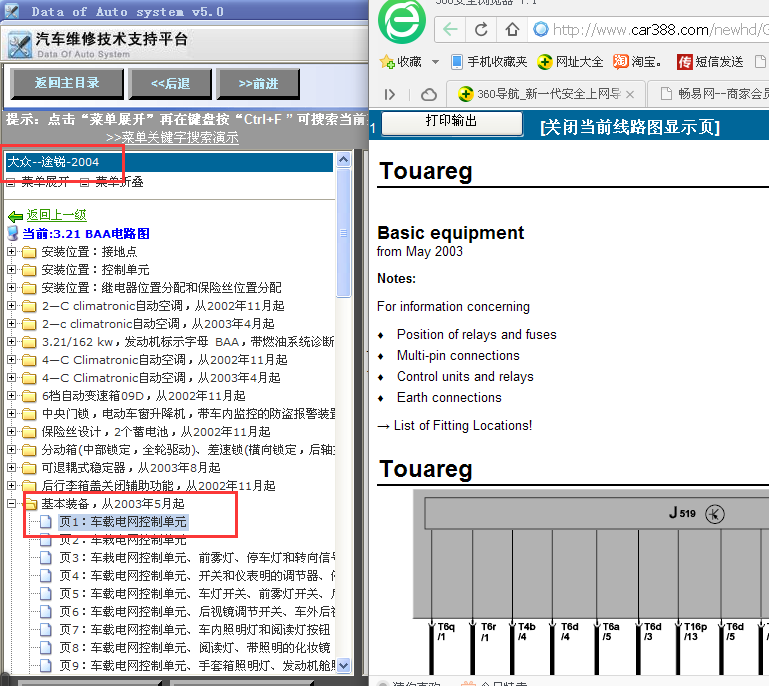769x686 pixels.
Task: Open 网址大全 bookmark
Action: pos(570,62)
